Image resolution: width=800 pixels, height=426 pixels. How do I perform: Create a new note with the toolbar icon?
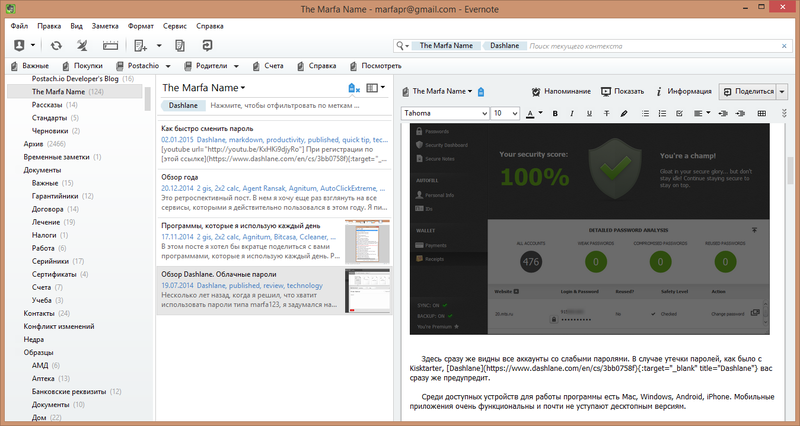(140, 46)
